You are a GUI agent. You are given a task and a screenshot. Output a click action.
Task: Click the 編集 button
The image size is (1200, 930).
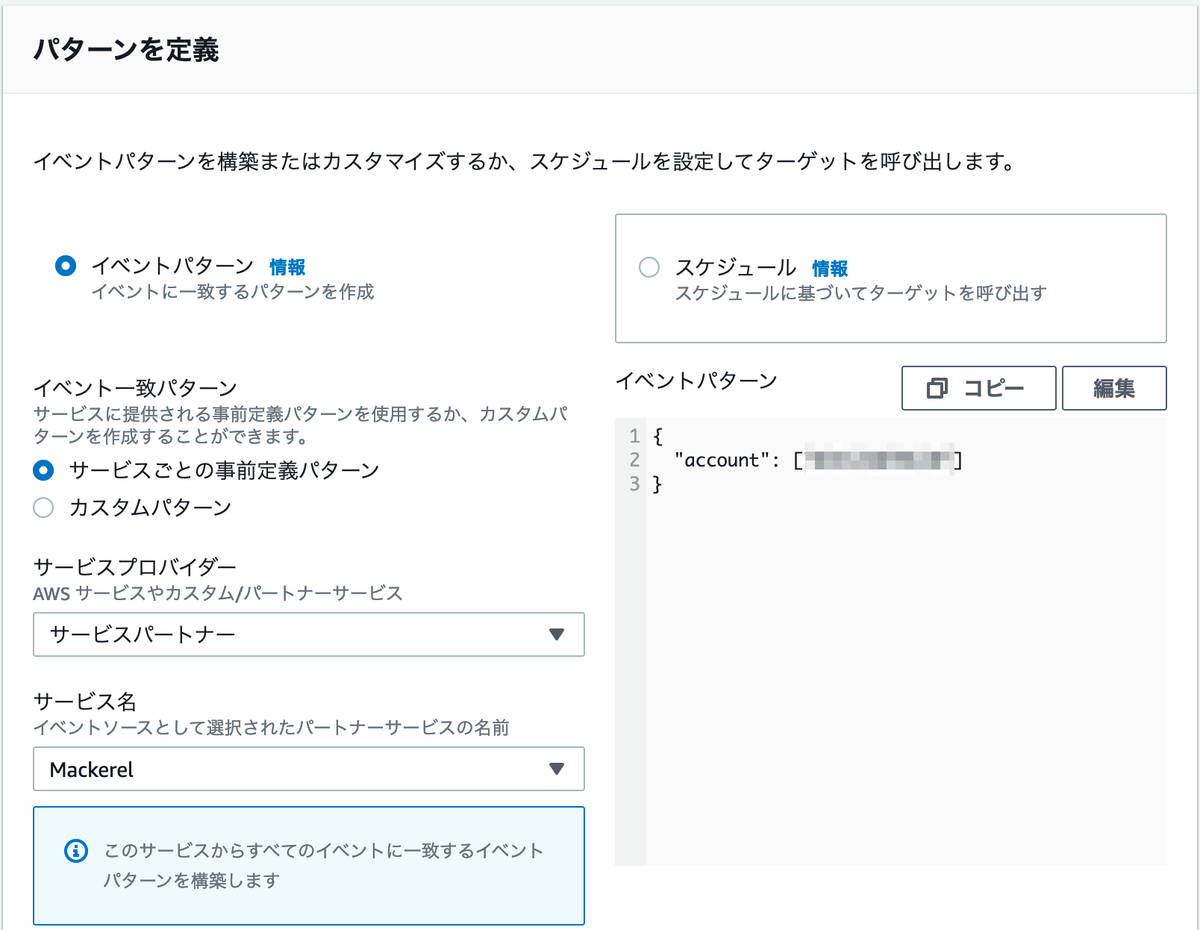point(1114,388)
